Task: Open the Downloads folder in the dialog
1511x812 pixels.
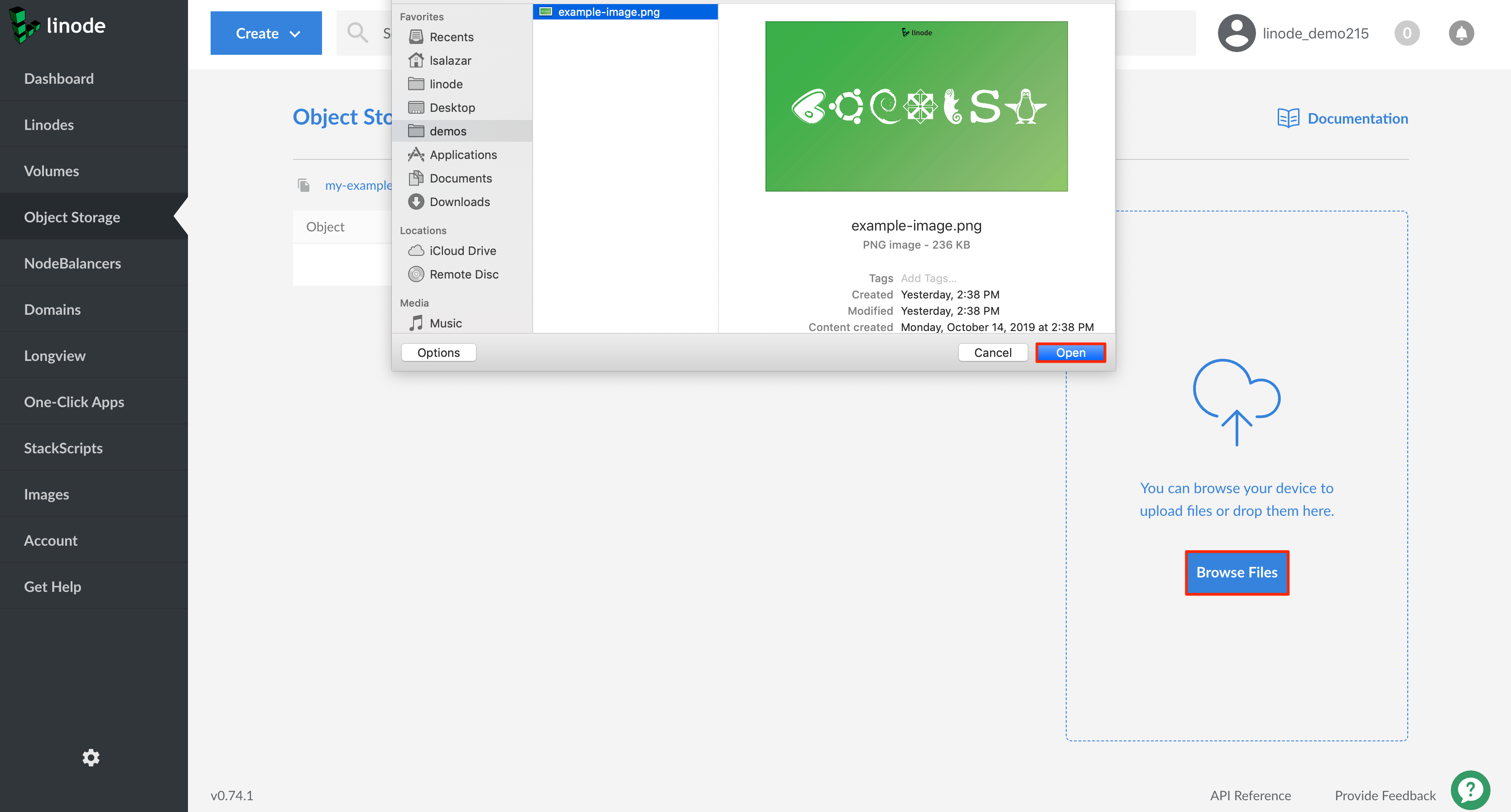Action: [x=460, y=201]
